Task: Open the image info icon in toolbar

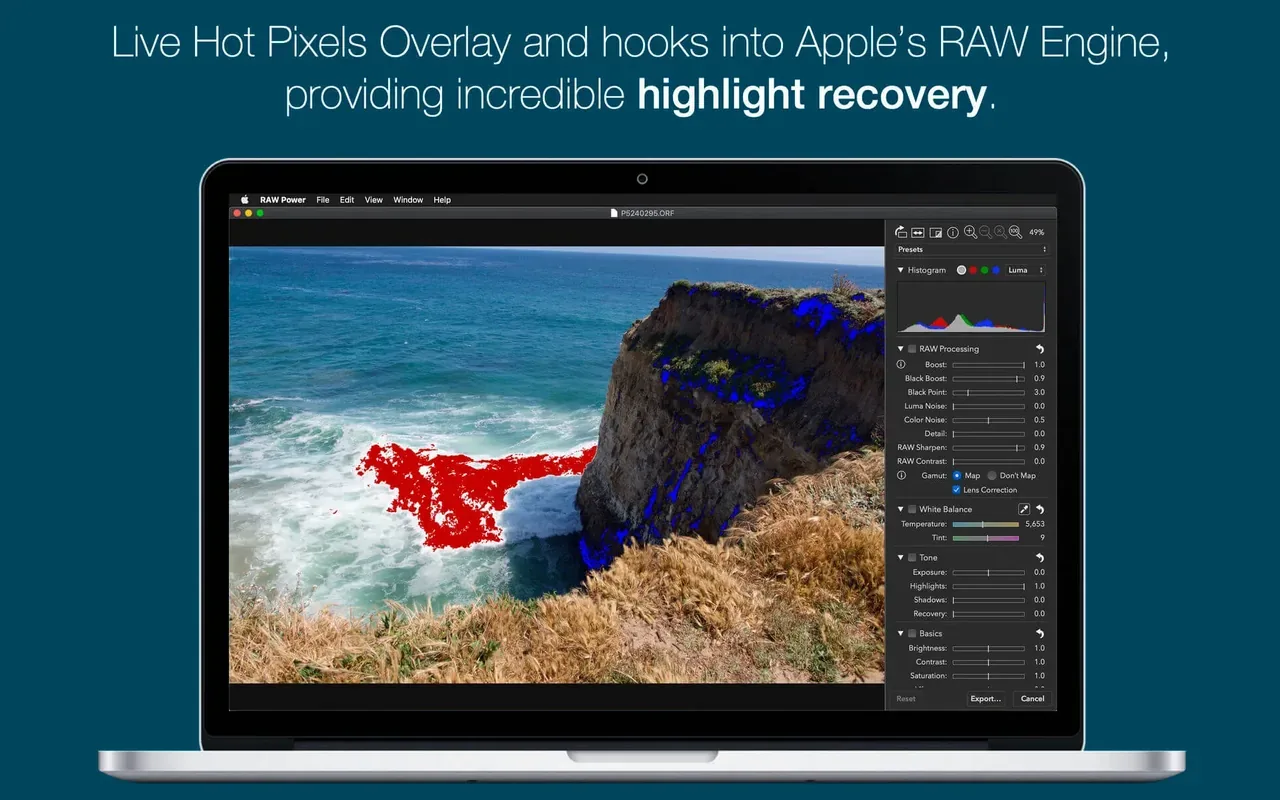Action: 953,232
